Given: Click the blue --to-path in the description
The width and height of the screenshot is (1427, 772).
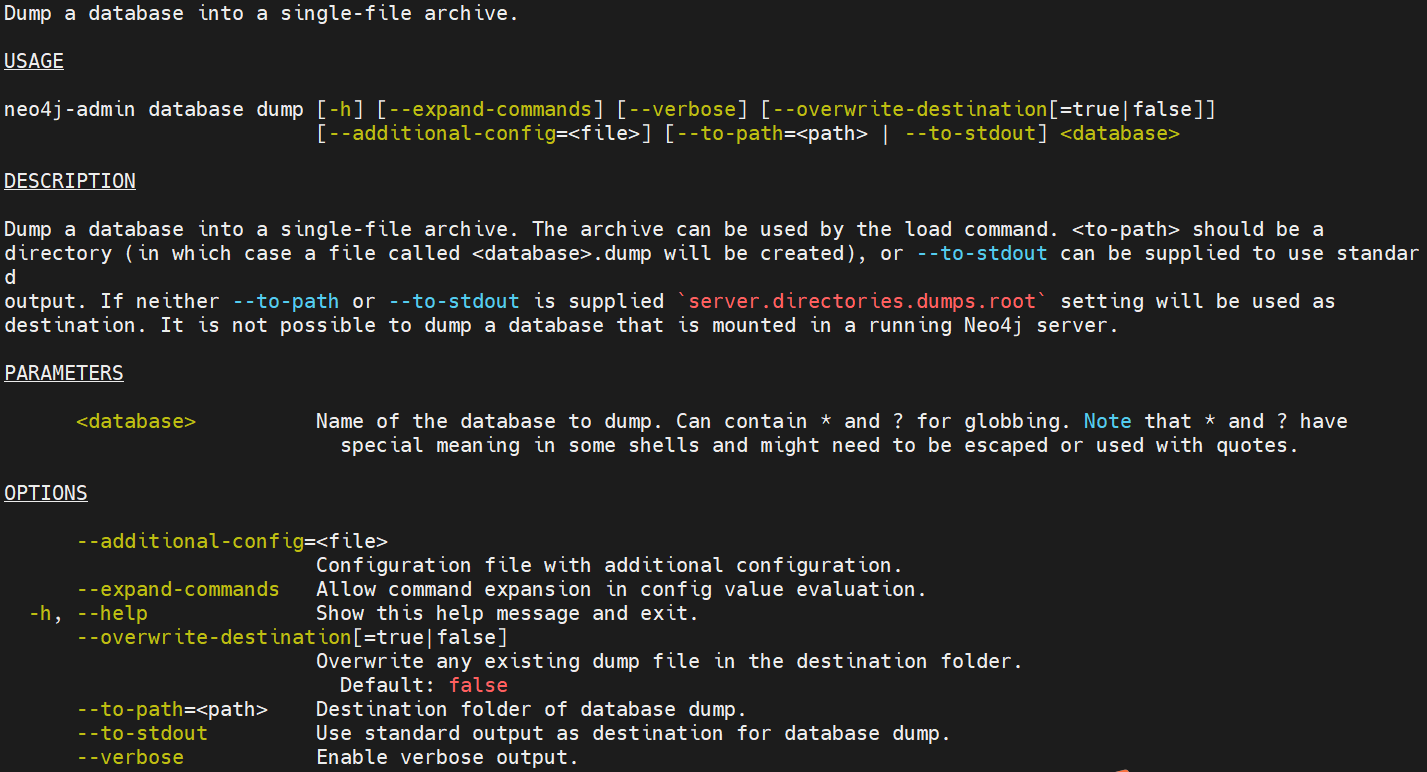Looking at the screenshot, I should click(x=286, y=301).
